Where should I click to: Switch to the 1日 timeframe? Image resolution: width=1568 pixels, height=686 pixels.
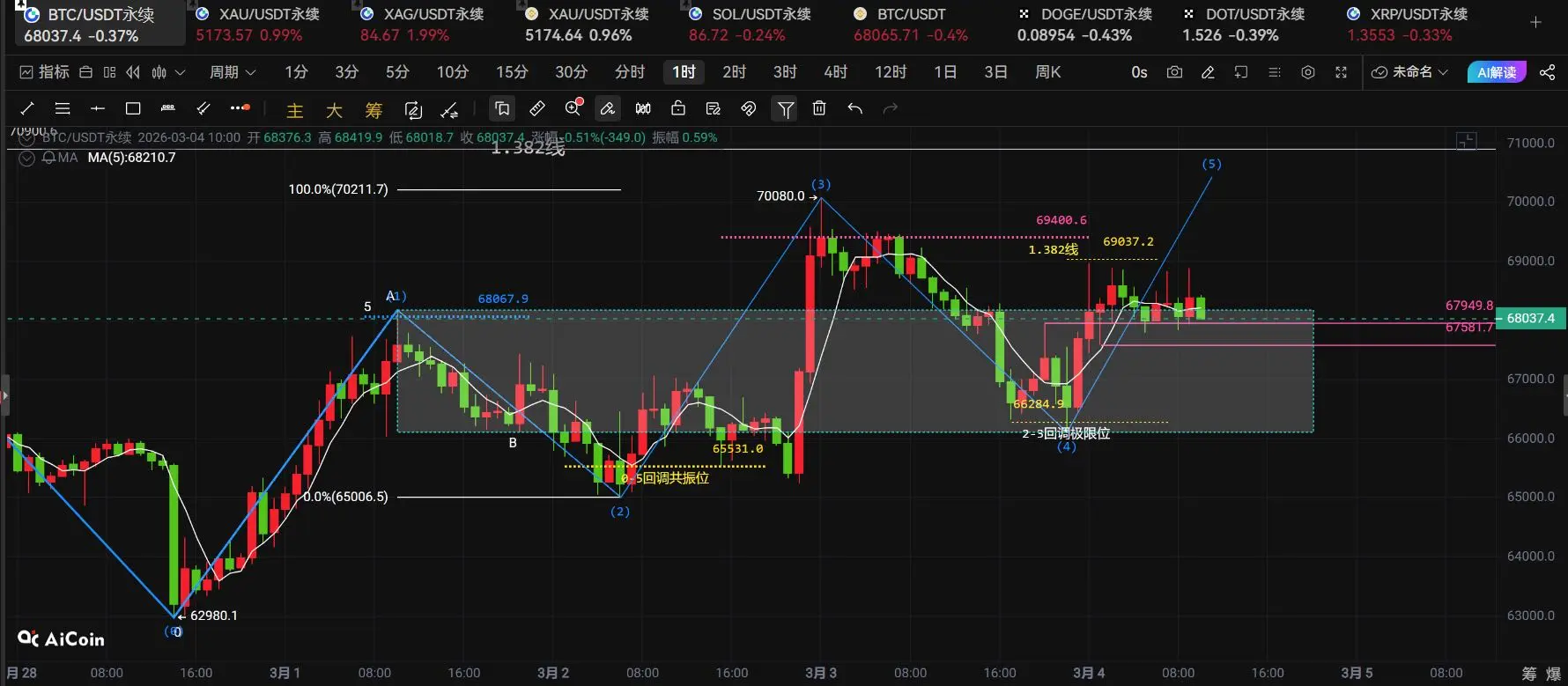(x=945, y=72)
